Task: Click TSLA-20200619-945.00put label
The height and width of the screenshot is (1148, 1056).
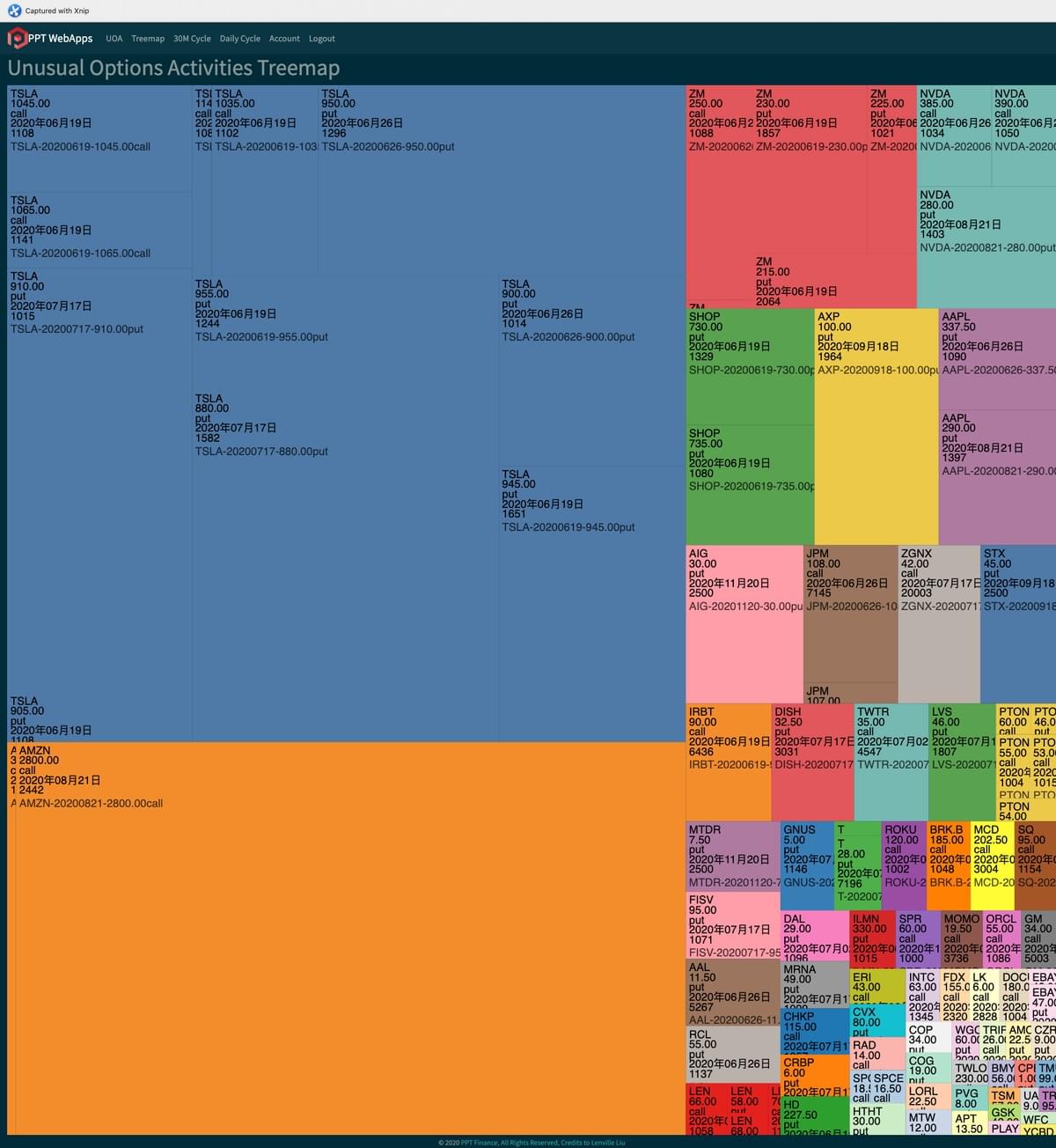Action: (568, 527)
